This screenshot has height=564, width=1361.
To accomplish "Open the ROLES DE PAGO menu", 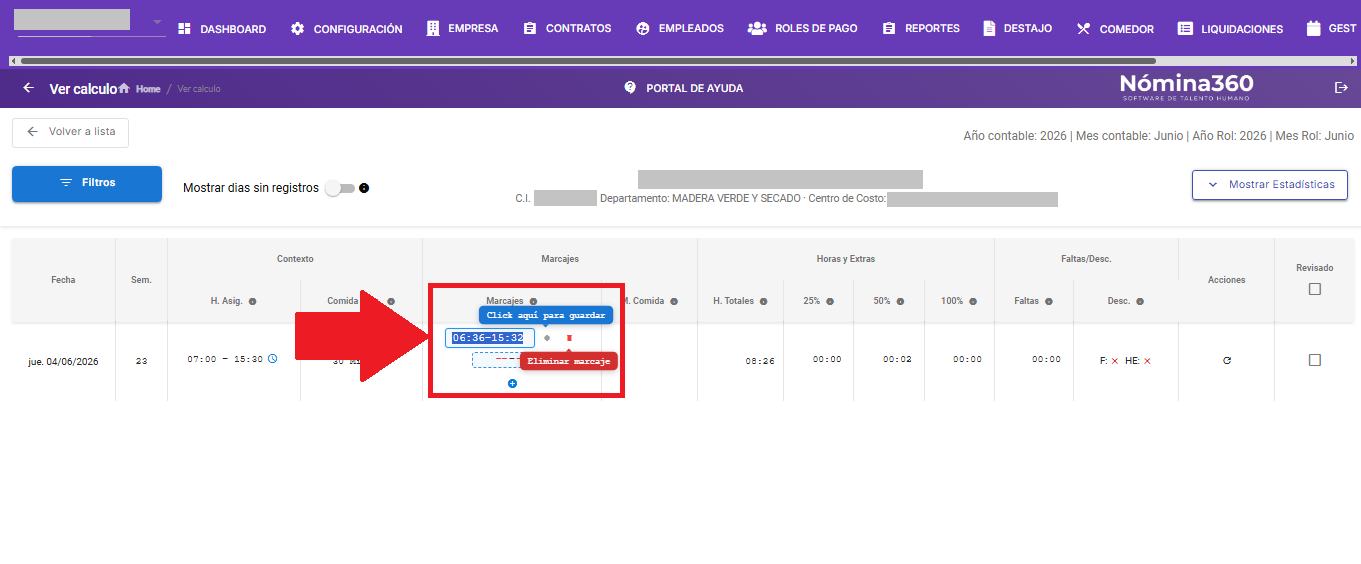I will pyautogui.click(x=803, y=29).
